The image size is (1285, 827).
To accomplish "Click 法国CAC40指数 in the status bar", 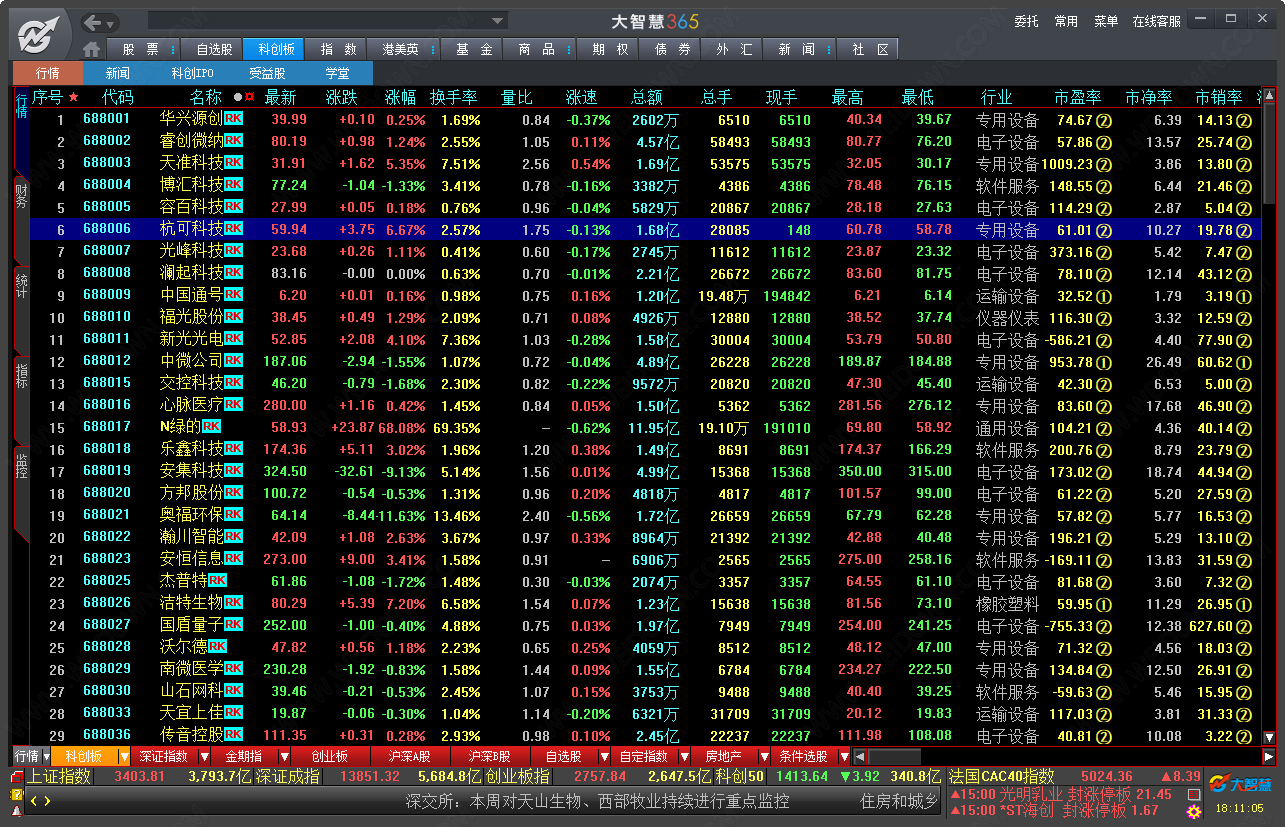I will (x=1002, y=776).
